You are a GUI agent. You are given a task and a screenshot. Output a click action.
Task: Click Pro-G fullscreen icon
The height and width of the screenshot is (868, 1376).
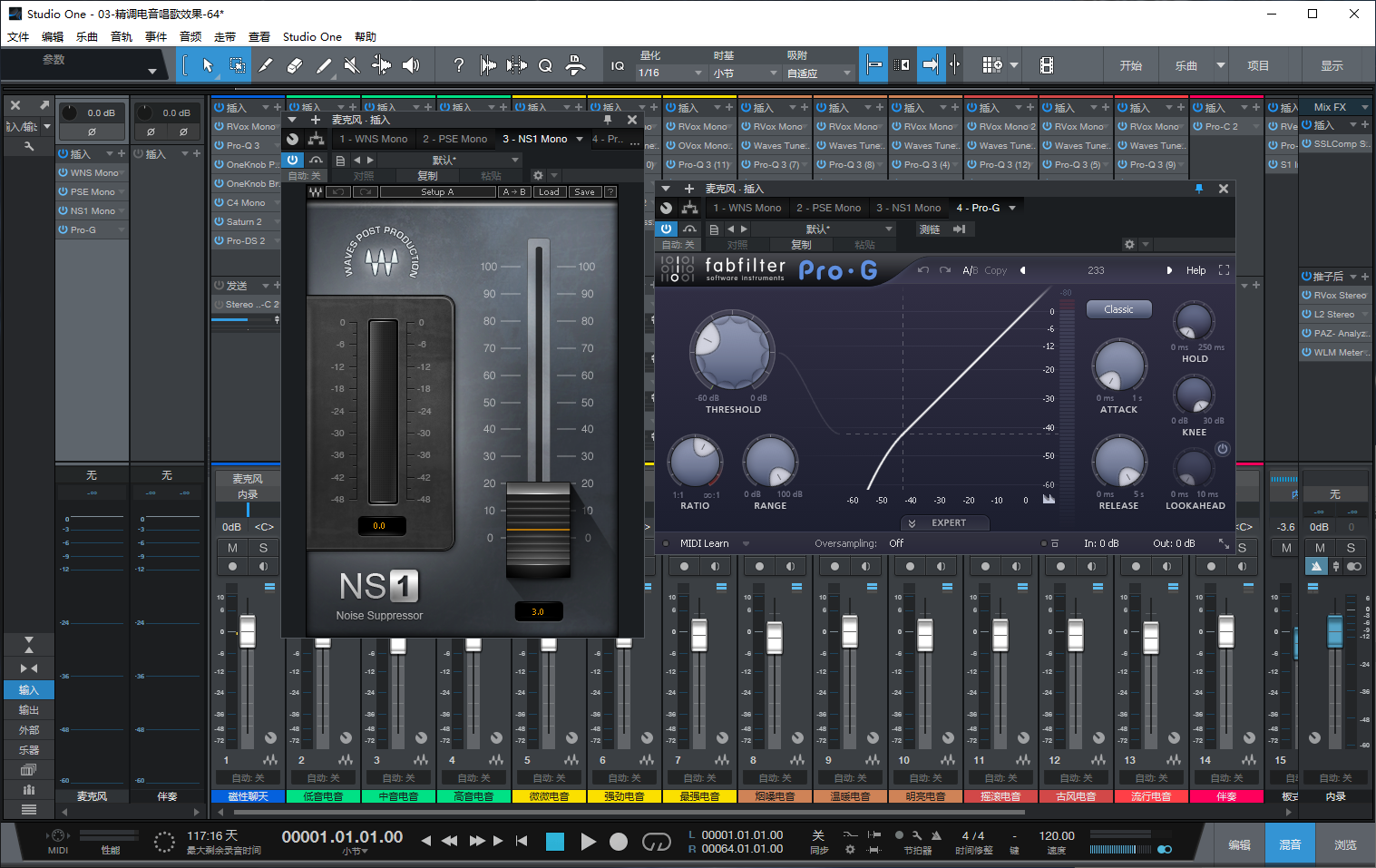pos(1224,270)
